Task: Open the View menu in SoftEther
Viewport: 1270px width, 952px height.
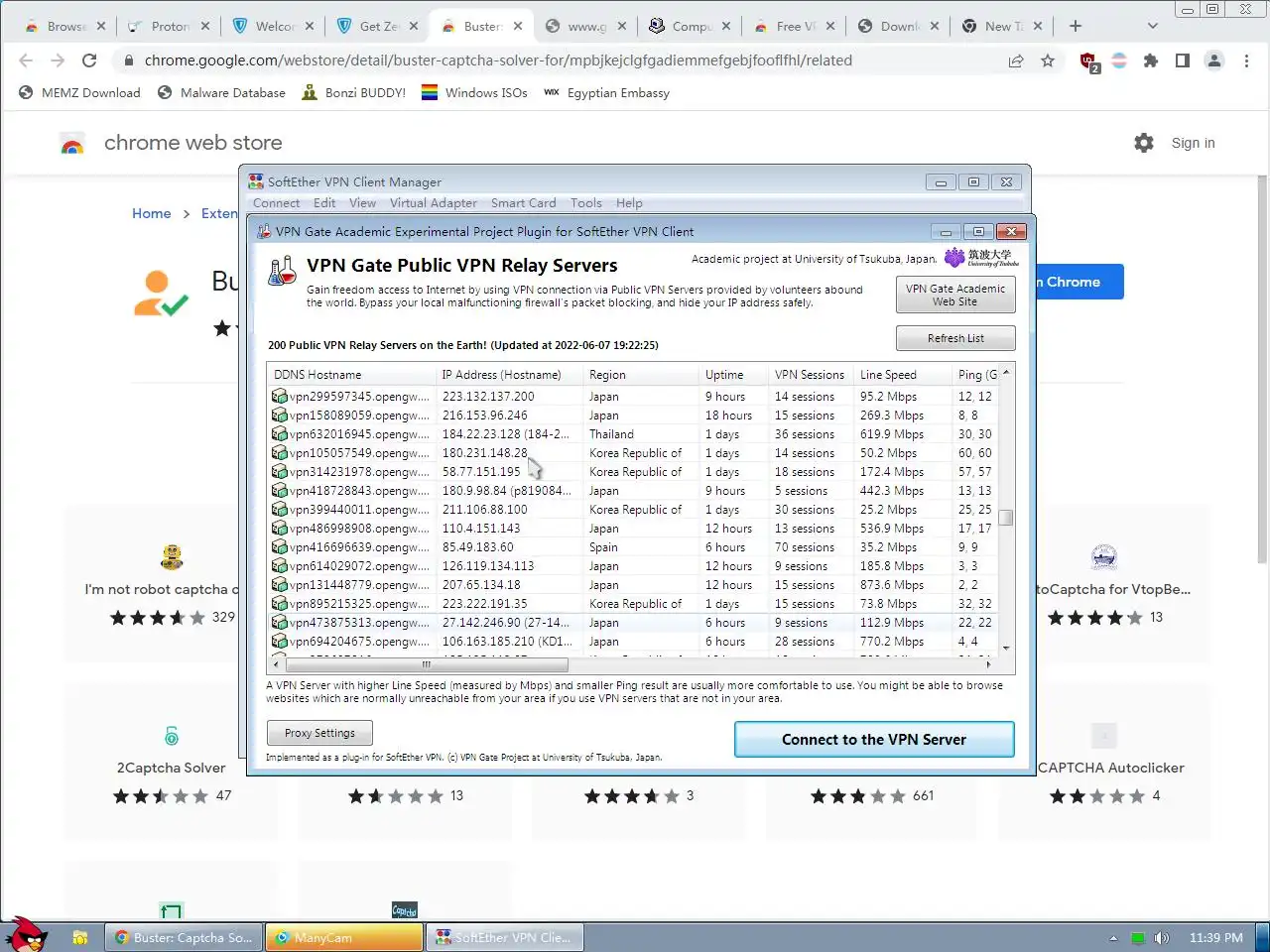Action: [x=362, y=202]
